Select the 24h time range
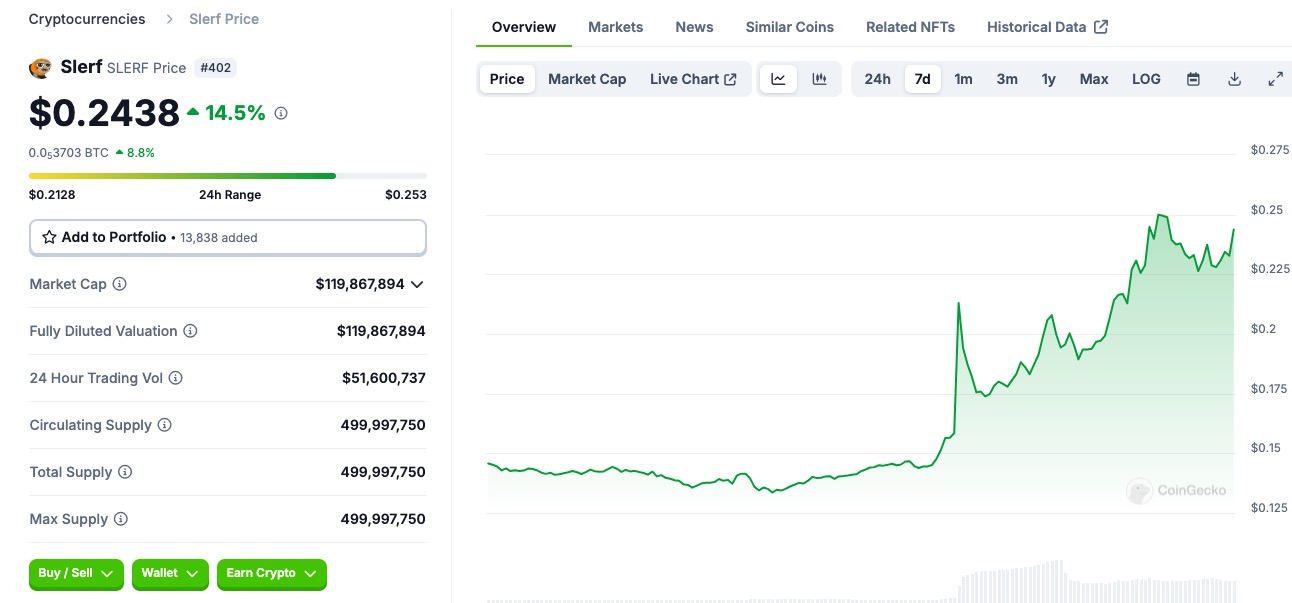This screenshot has width=1292, height=603. pos(877,79)
